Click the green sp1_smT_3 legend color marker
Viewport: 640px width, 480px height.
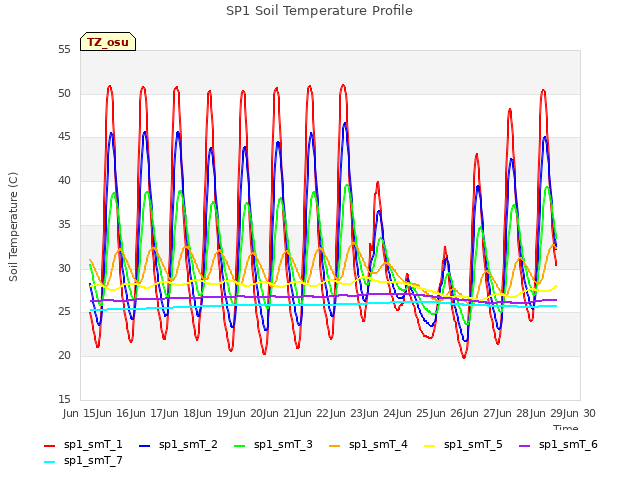[240, 446]
